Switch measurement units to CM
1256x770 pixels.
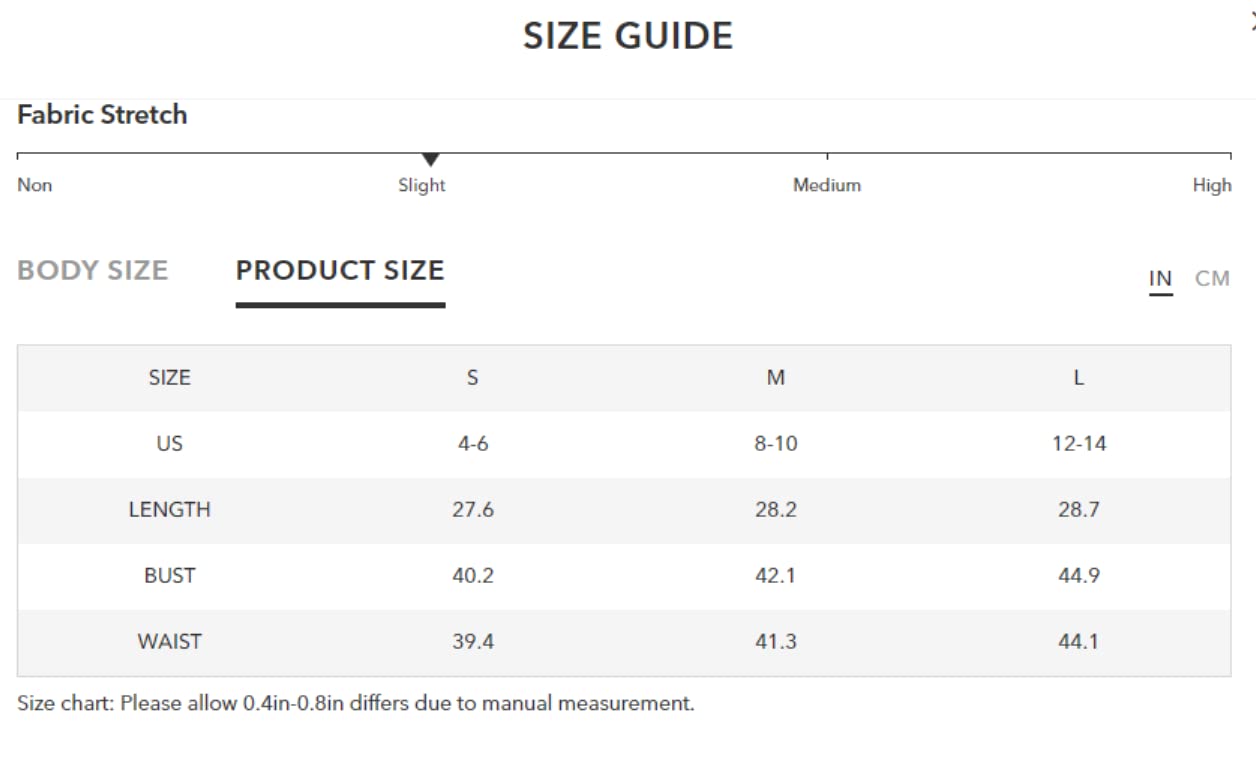(1212, 279)
